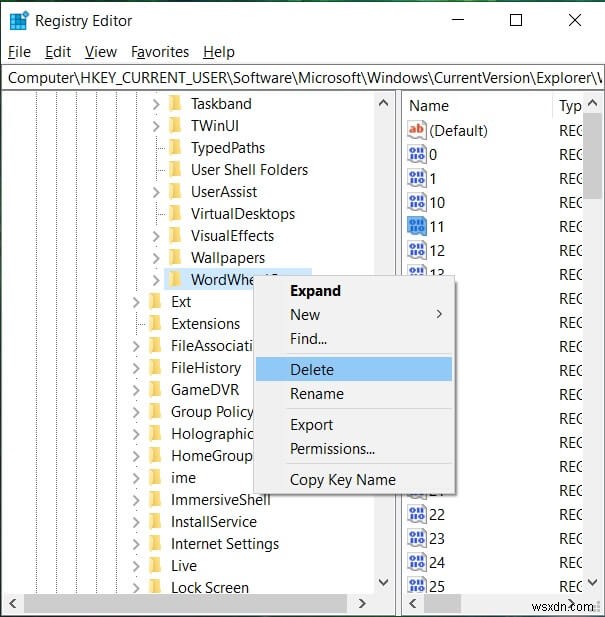Open the Help menu
The width and height of the screenshot is (605, 617).
click(x=219, y=52)
